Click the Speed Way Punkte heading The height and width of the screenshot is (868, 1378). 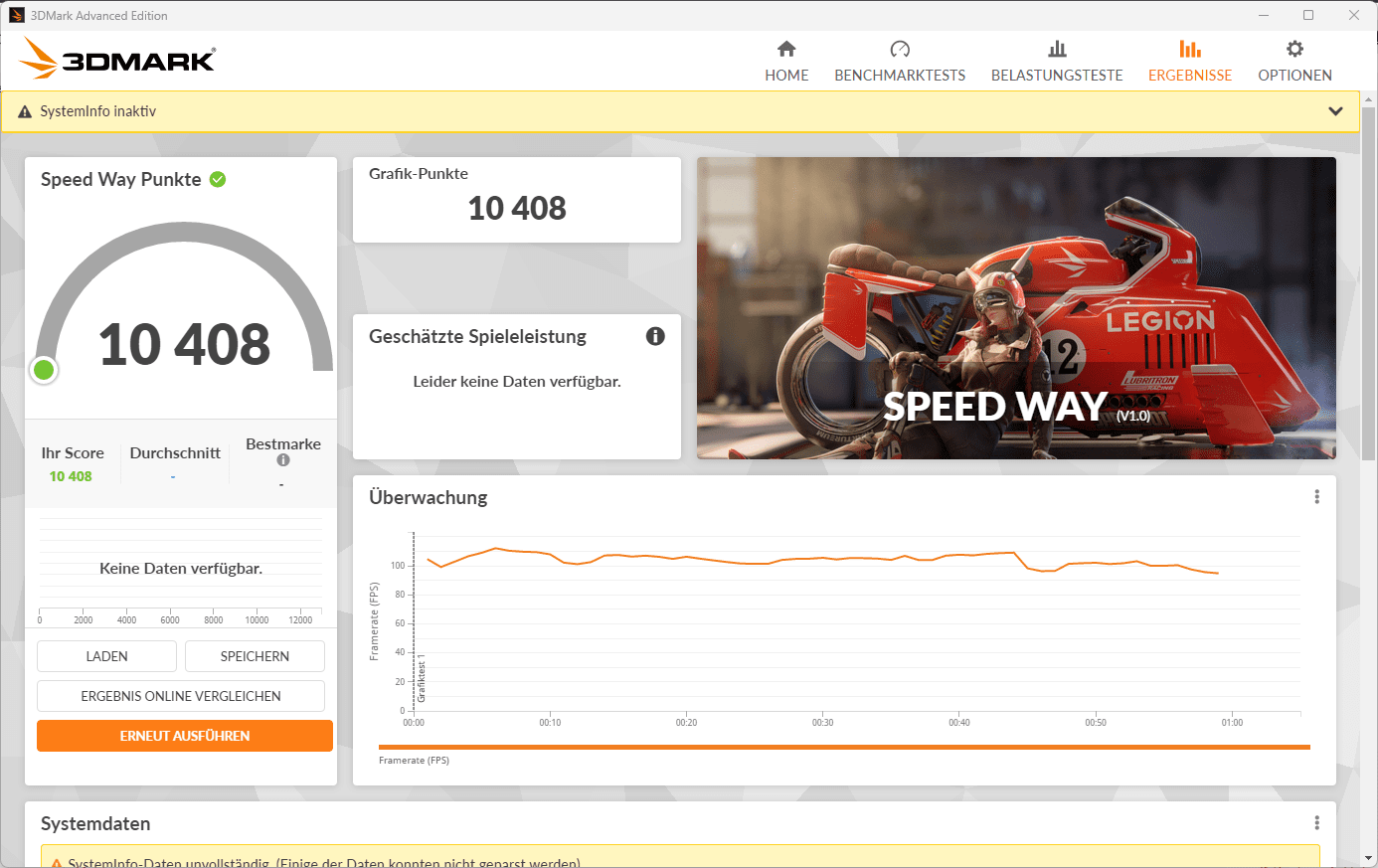(x=121, y=180)
